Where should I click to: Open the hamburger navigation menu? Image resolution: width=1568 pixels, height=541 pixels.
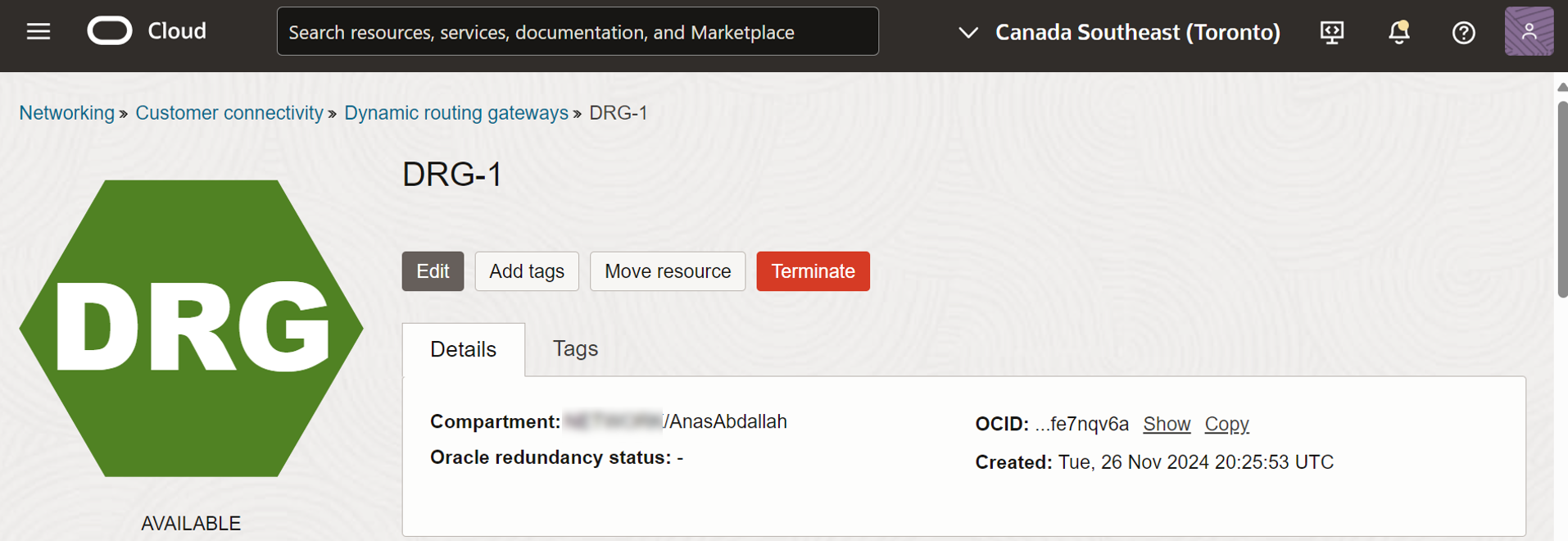[x=39, y=32]
